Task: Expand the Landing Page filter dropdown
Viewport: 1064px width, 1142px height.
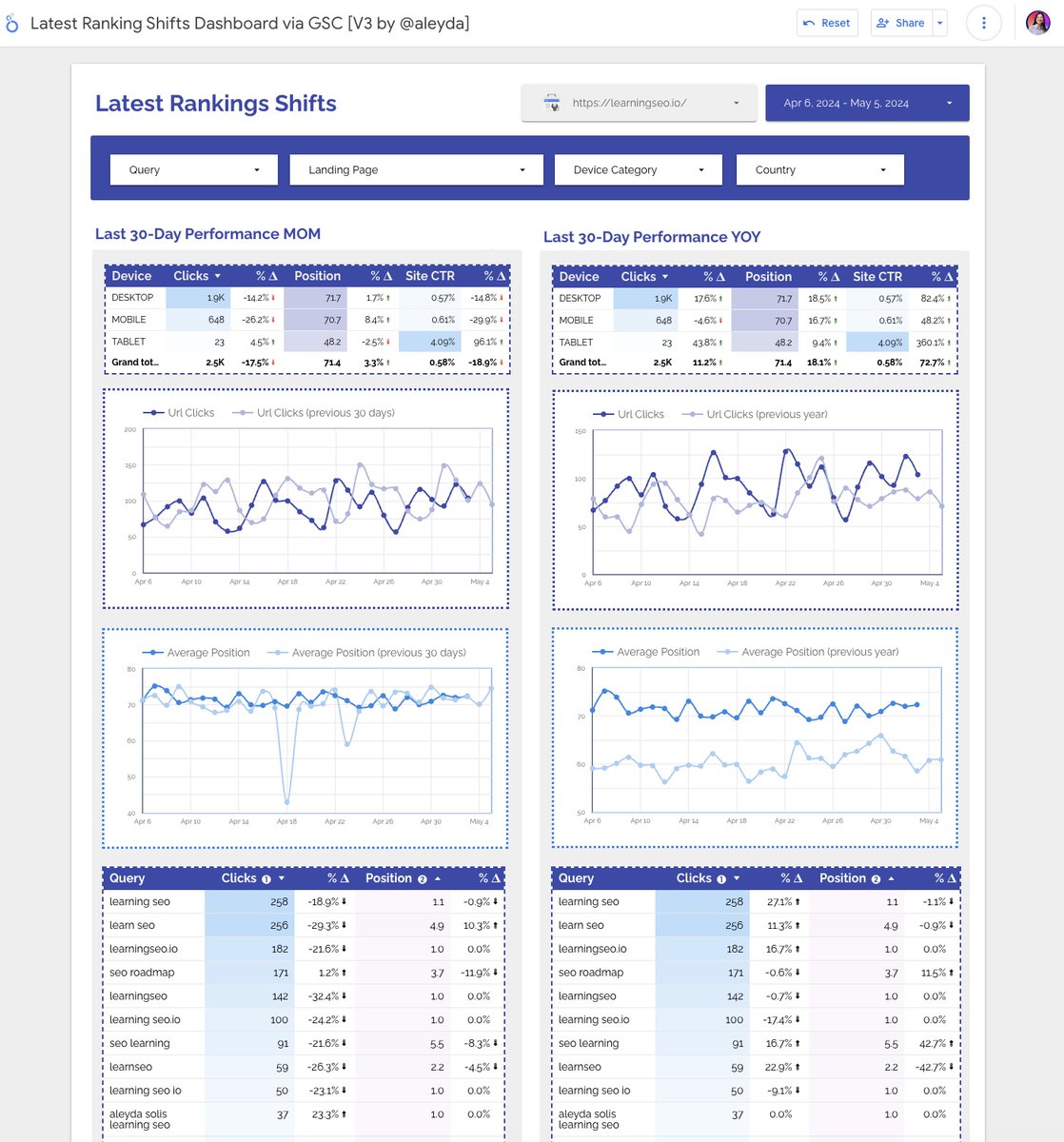Action: 416,169
